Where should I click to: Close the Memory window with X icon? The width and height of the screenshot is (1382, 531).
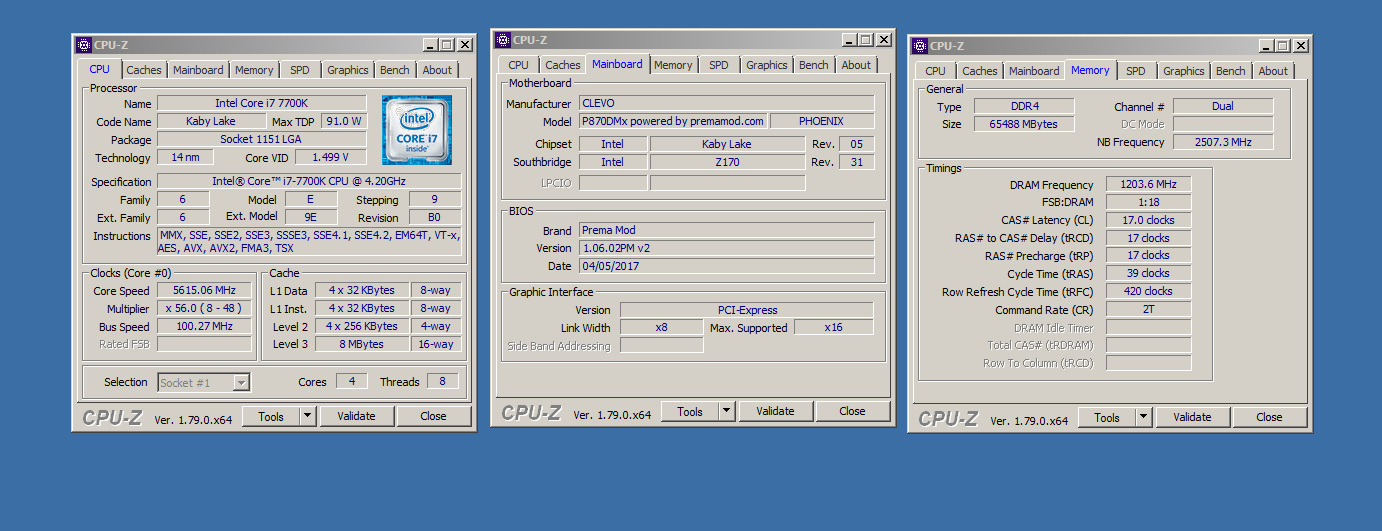[1301, 46]
